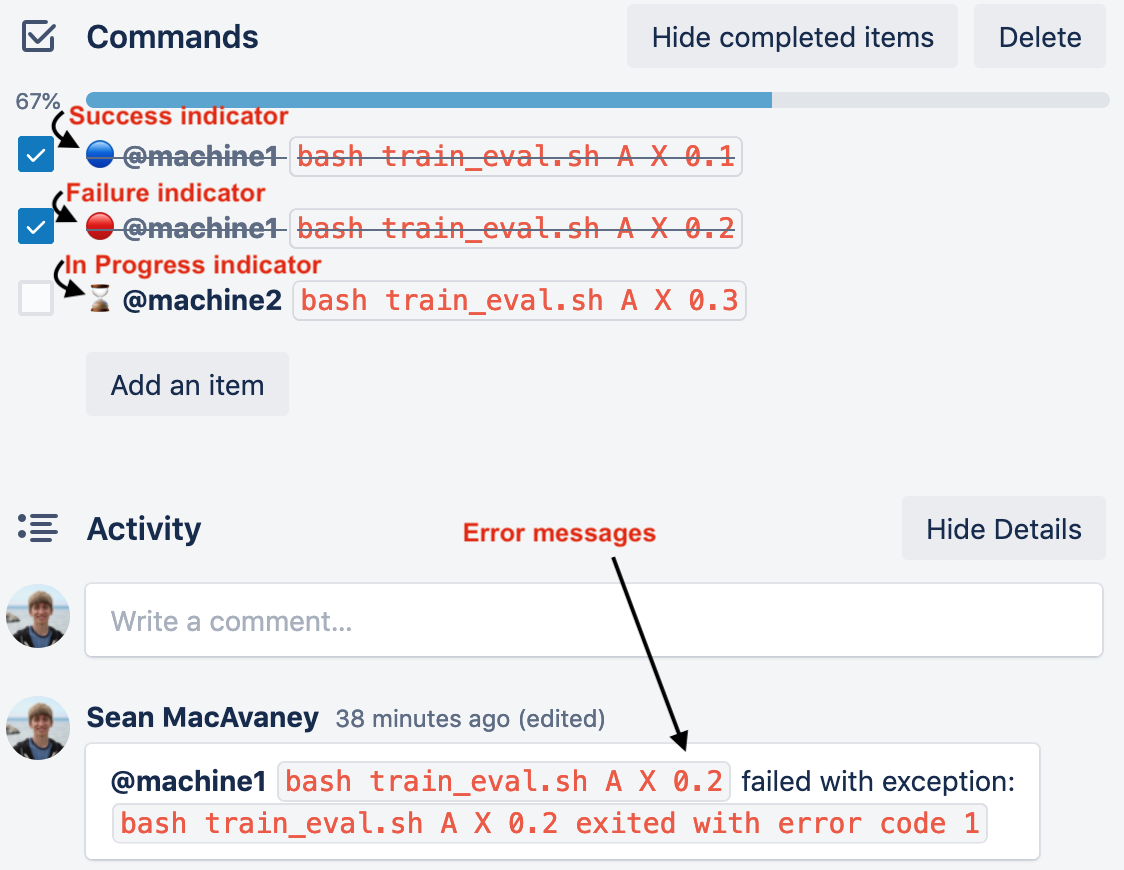
Task: Click the Commands checklist icon
Action: [38, 37]
